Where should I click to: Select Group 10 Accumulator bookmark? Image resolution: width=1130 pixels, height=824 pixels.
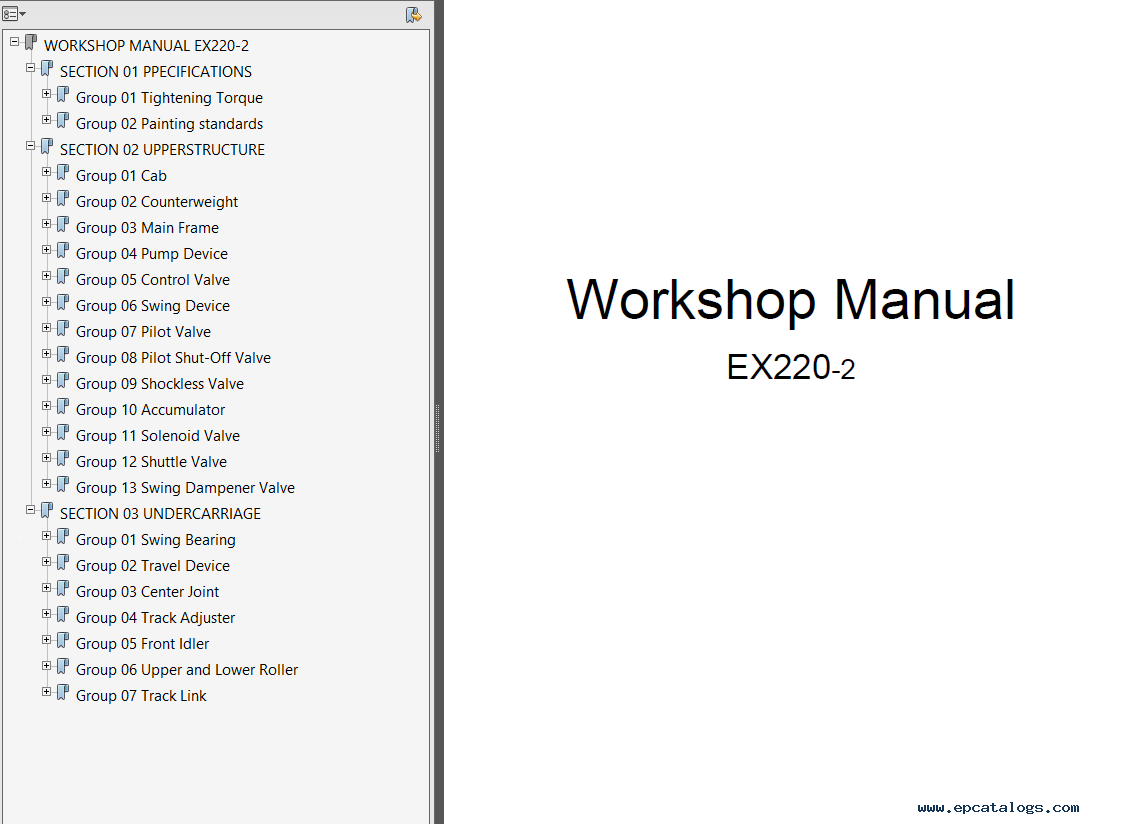coord(150,409)
